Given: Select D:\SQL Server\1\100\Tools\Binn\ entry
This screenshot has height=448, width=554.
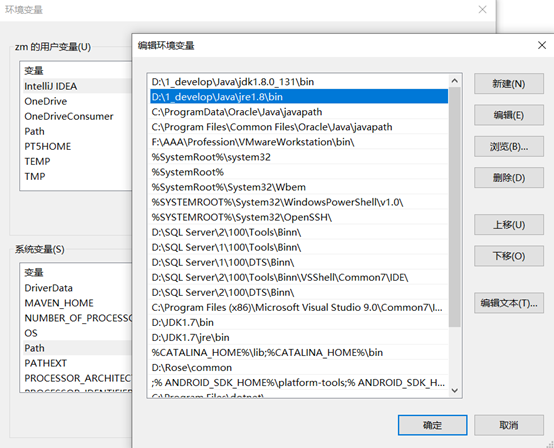Looking at the screenshot, I should (299, 247).
